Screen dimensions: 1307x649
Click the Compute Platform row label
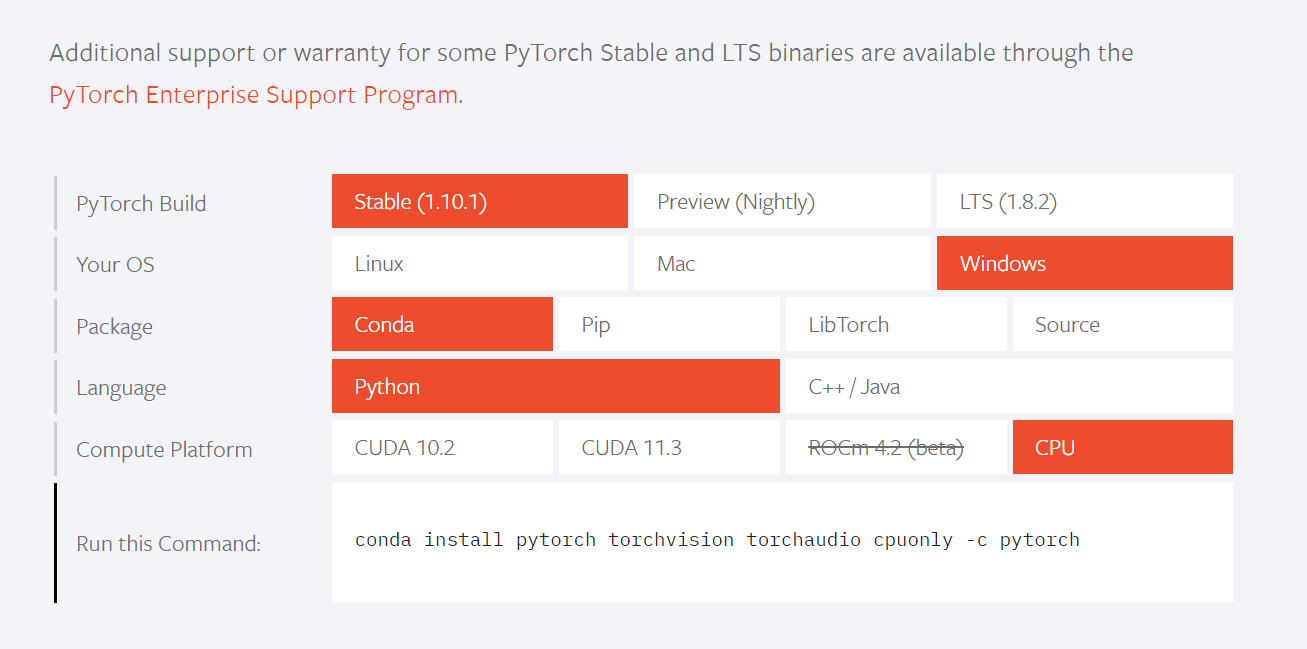click(163, 449)
